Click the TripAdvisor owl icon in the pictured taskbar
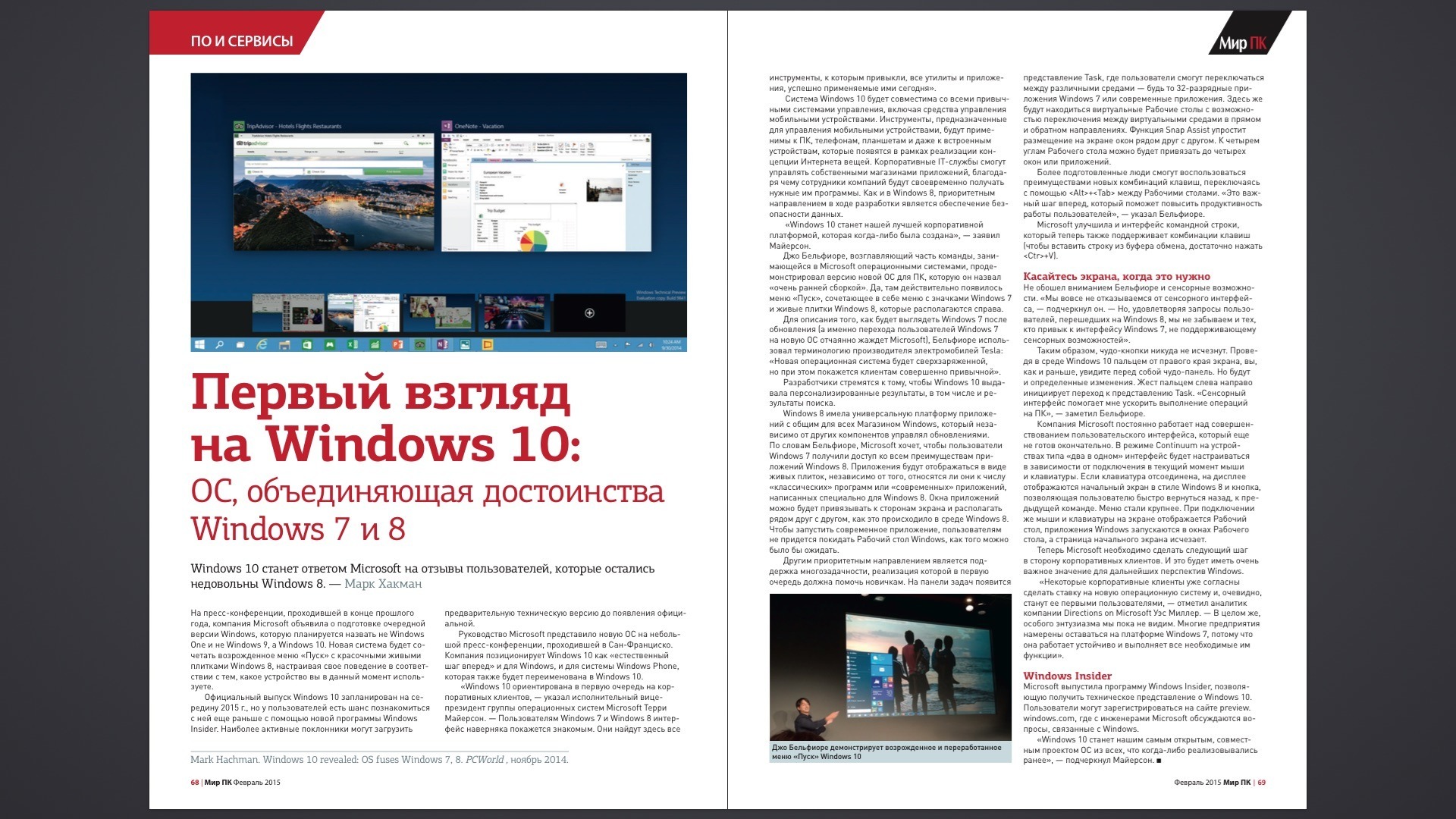 coord(419,344)
